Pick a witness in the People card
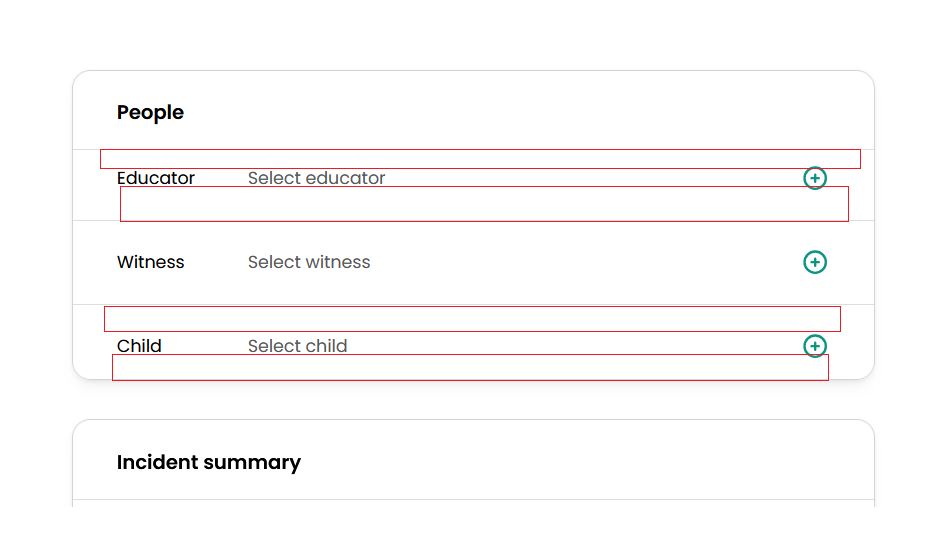The width and height of the screenshot is (931, 554). coord(309,262)
